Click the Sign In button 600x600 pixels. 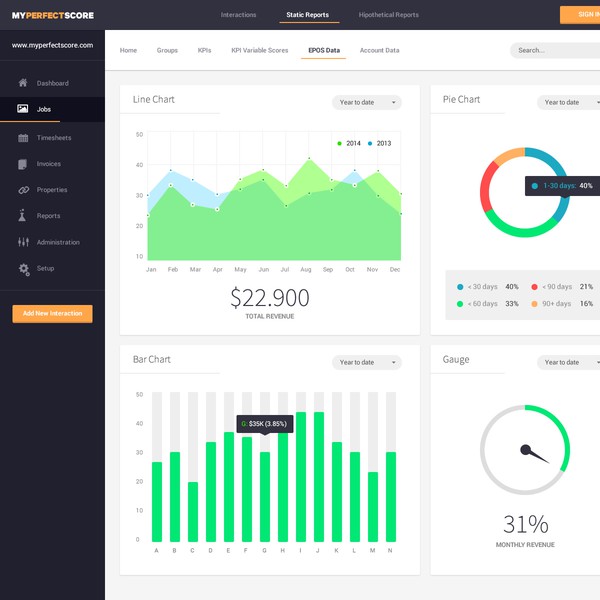580,15
